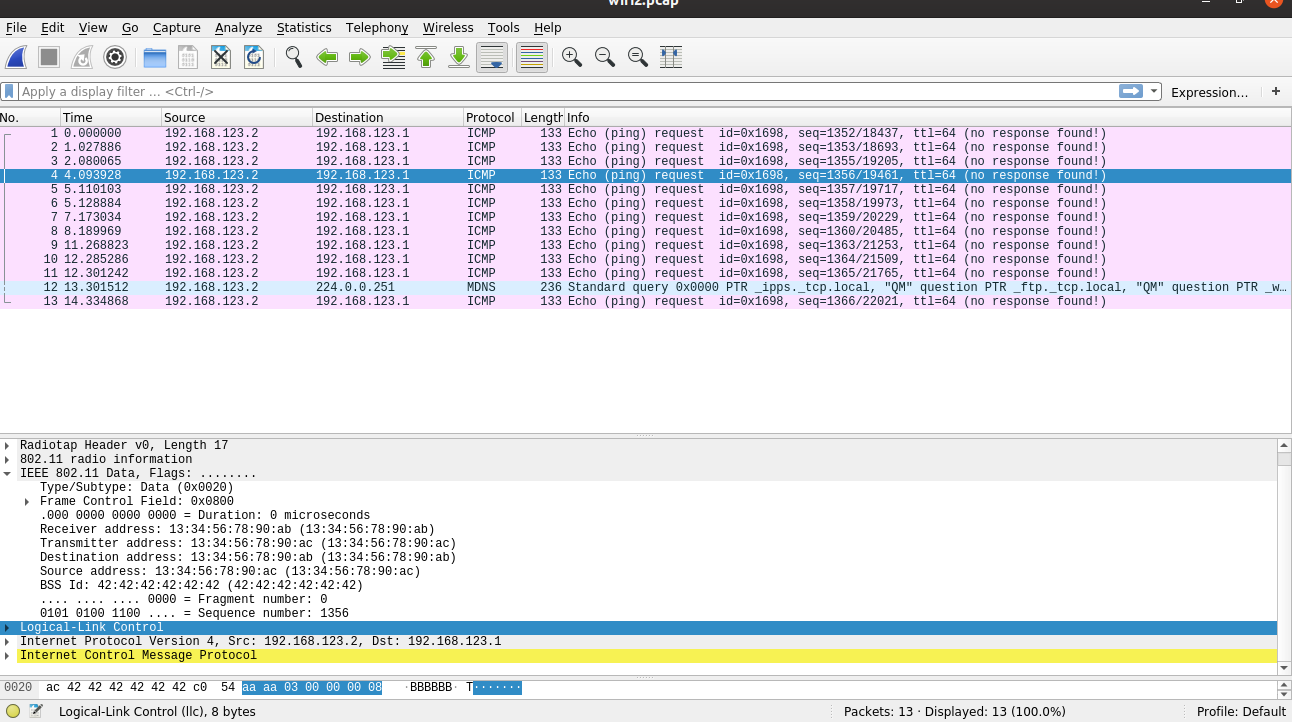Open the capture options gear icon

114,57
